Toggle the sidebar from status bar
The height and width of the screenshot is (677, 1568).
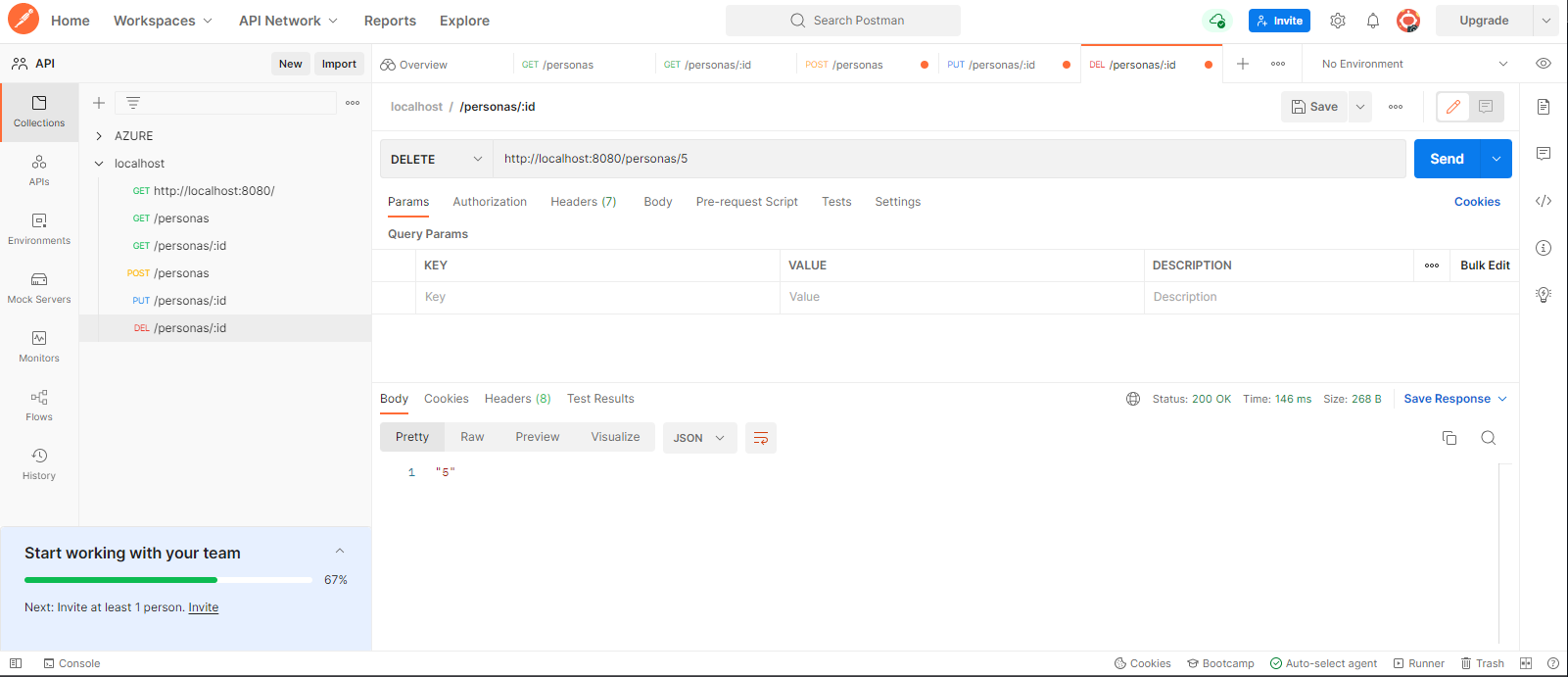tap(16, 663)
